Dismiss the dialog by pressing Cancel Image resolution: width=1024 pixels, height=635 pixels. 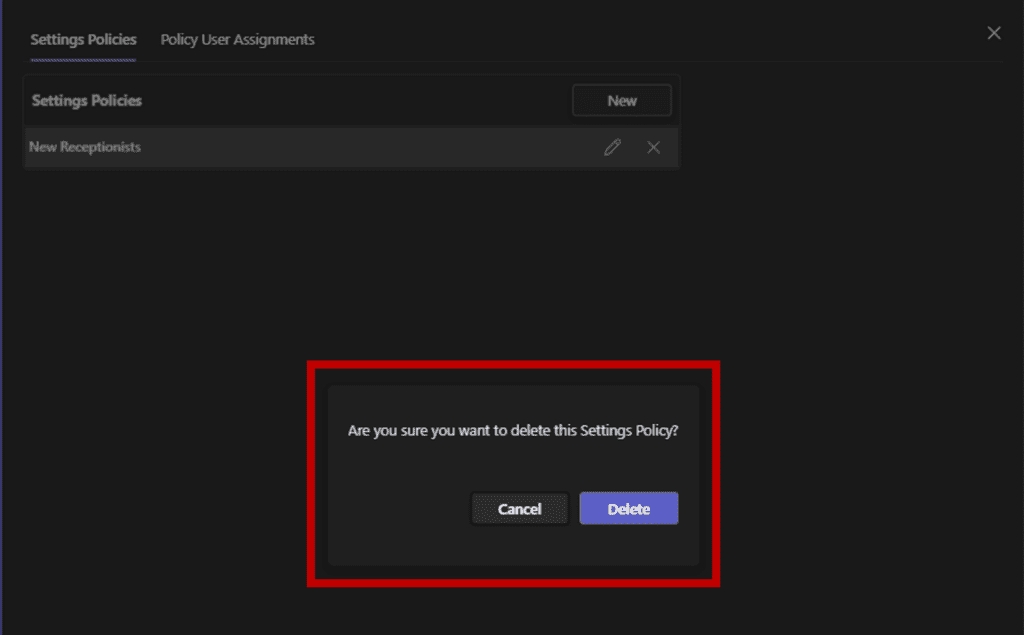pos(519,508)
